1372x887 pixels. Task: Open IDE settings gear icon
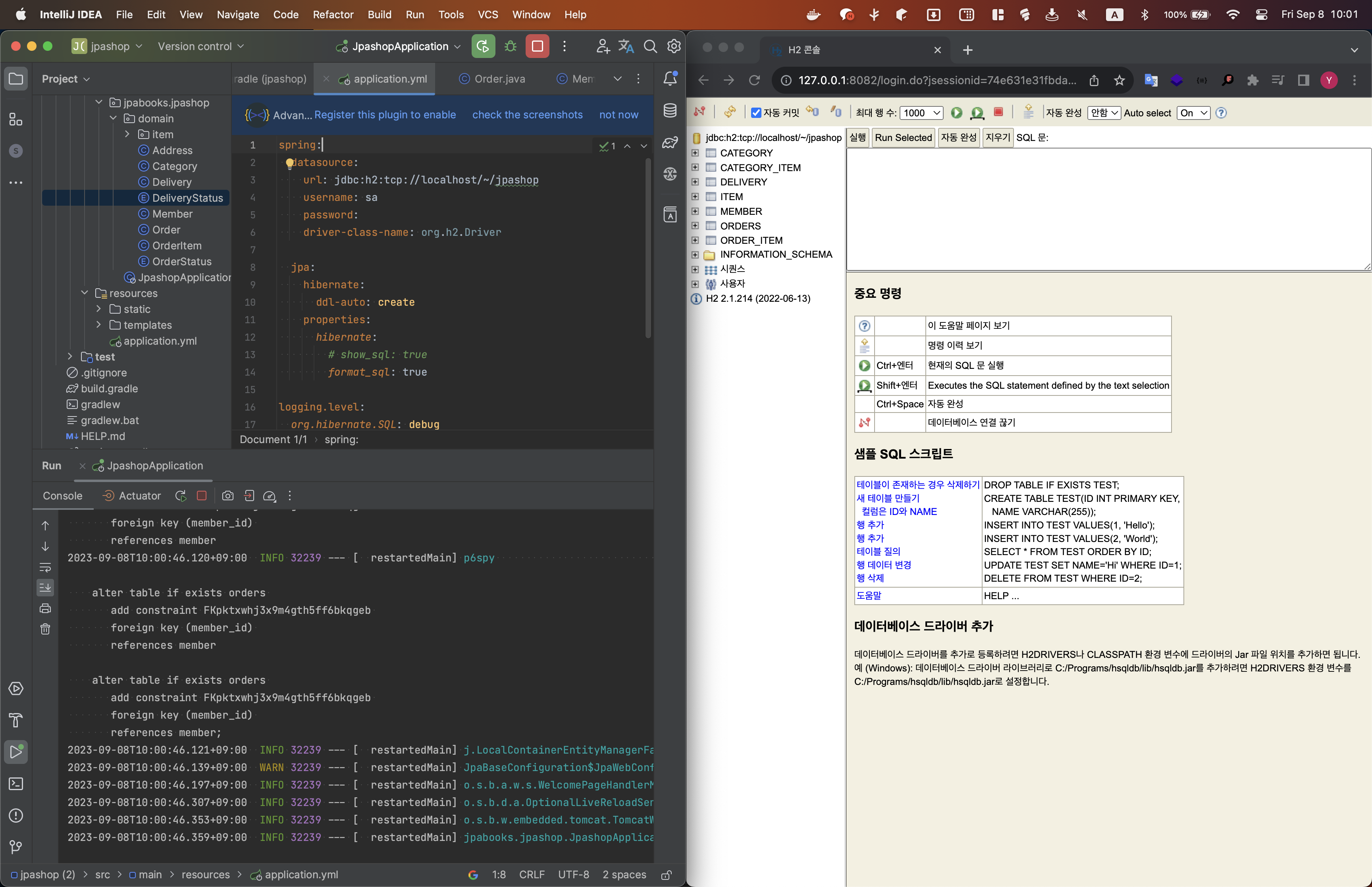(674, 46)
